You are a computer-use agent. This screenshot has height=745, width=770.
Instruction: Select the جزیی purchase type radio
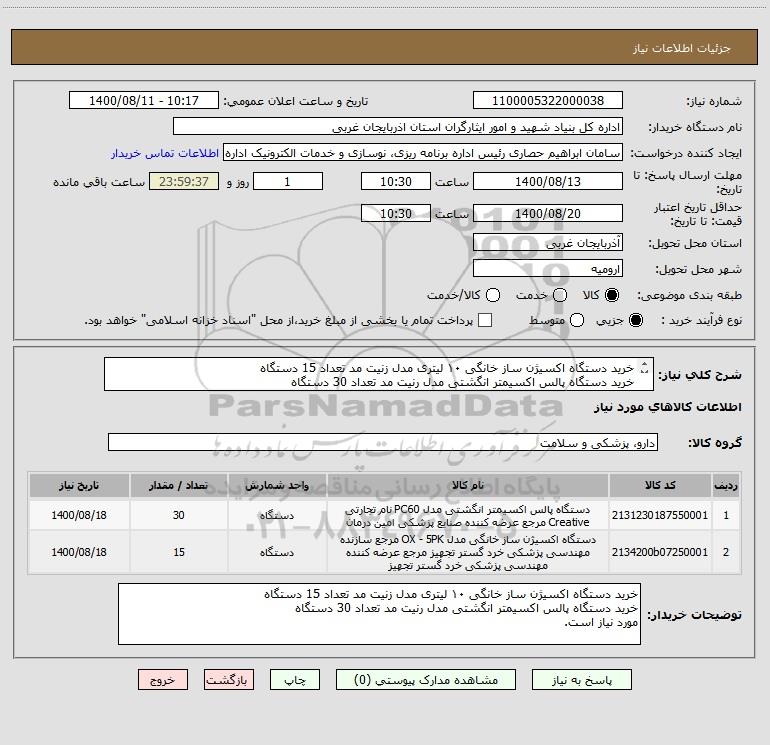coord(635,320)
